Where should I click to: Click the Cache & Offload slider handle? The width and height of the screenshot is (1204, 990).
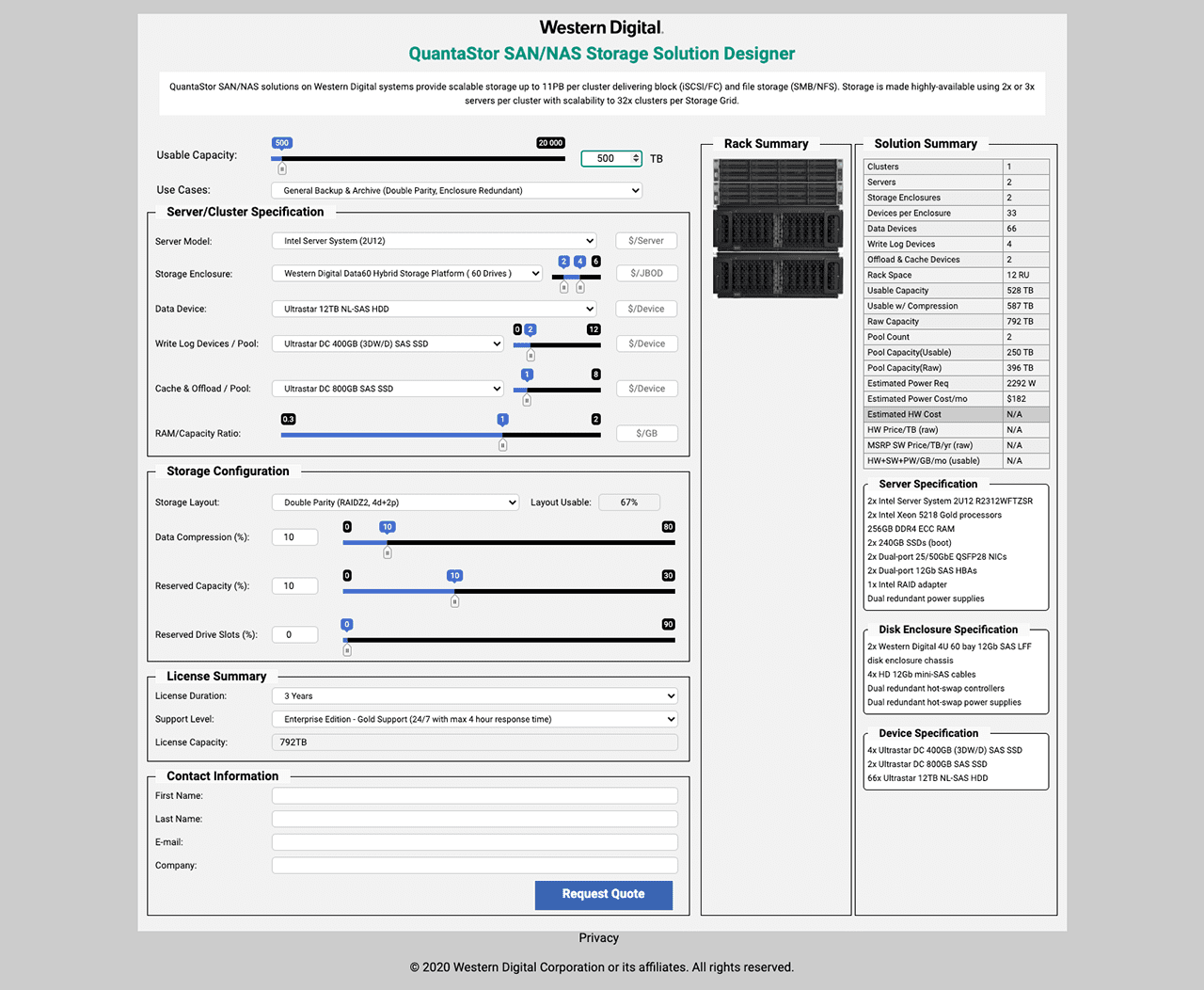coord(527,400)
